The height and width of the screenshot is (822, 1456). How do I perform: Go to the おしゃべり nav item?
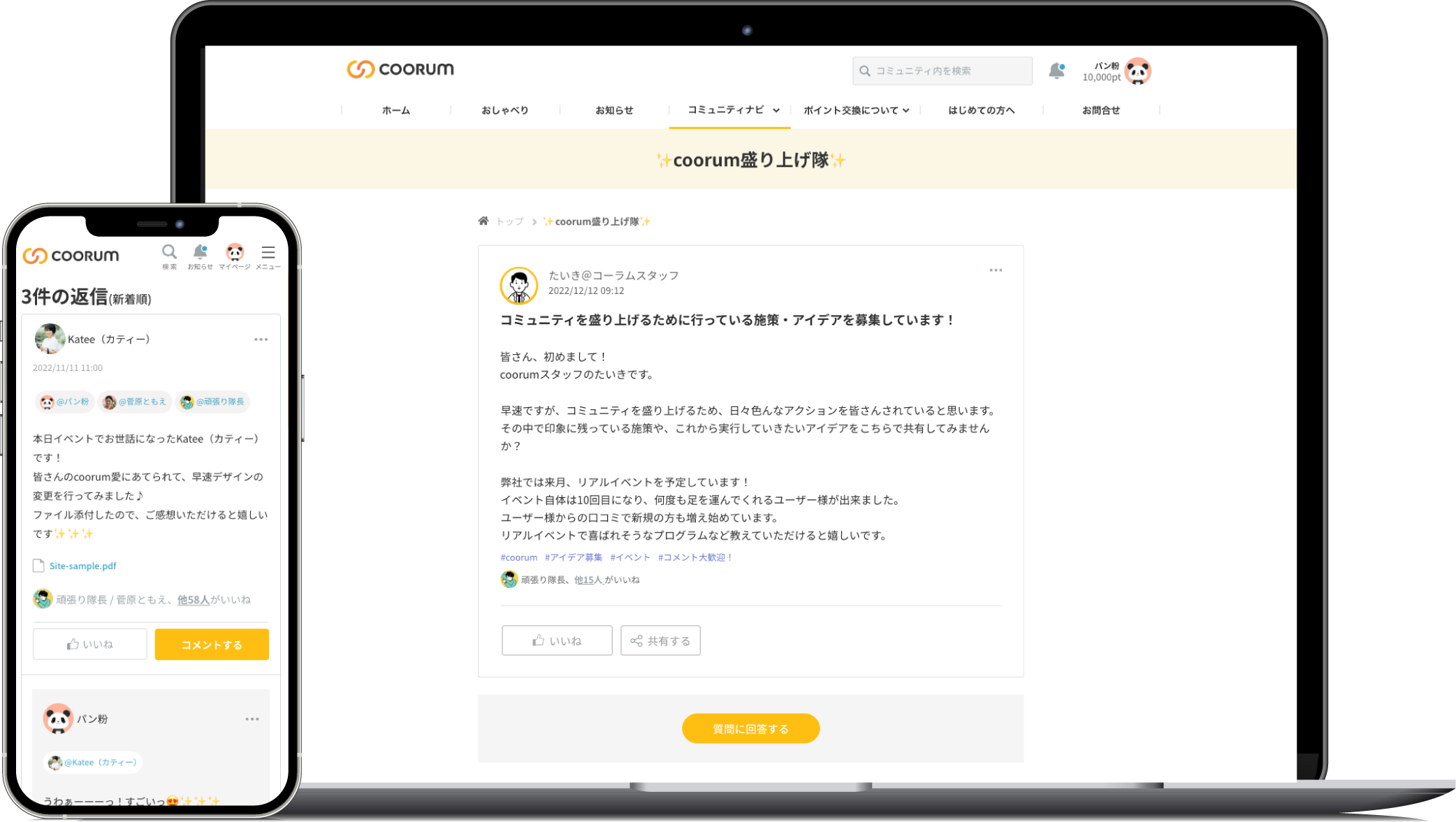coord(504,110)
